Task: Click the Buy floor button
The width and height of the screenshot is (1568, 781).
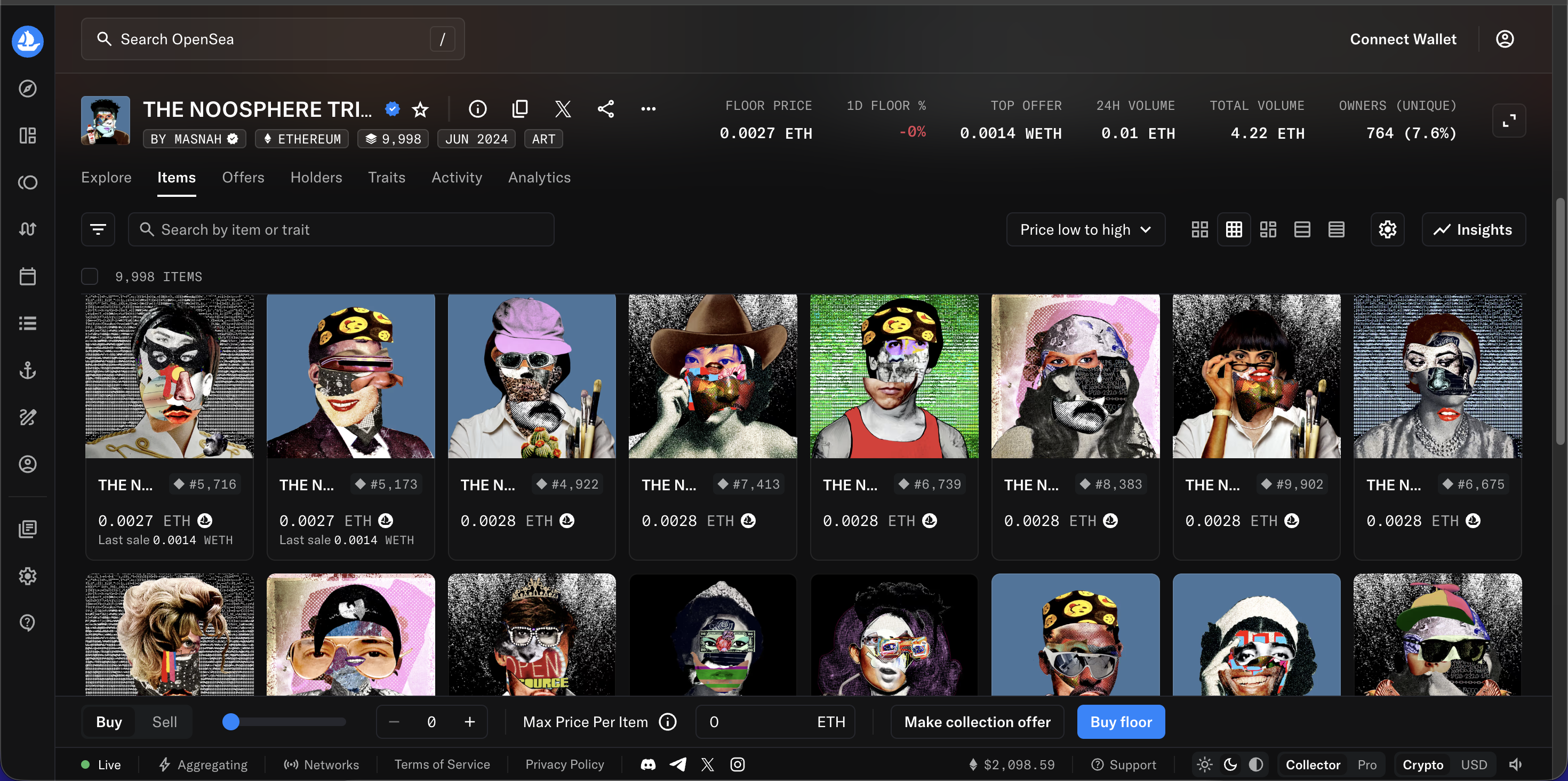Action: 1121,722
